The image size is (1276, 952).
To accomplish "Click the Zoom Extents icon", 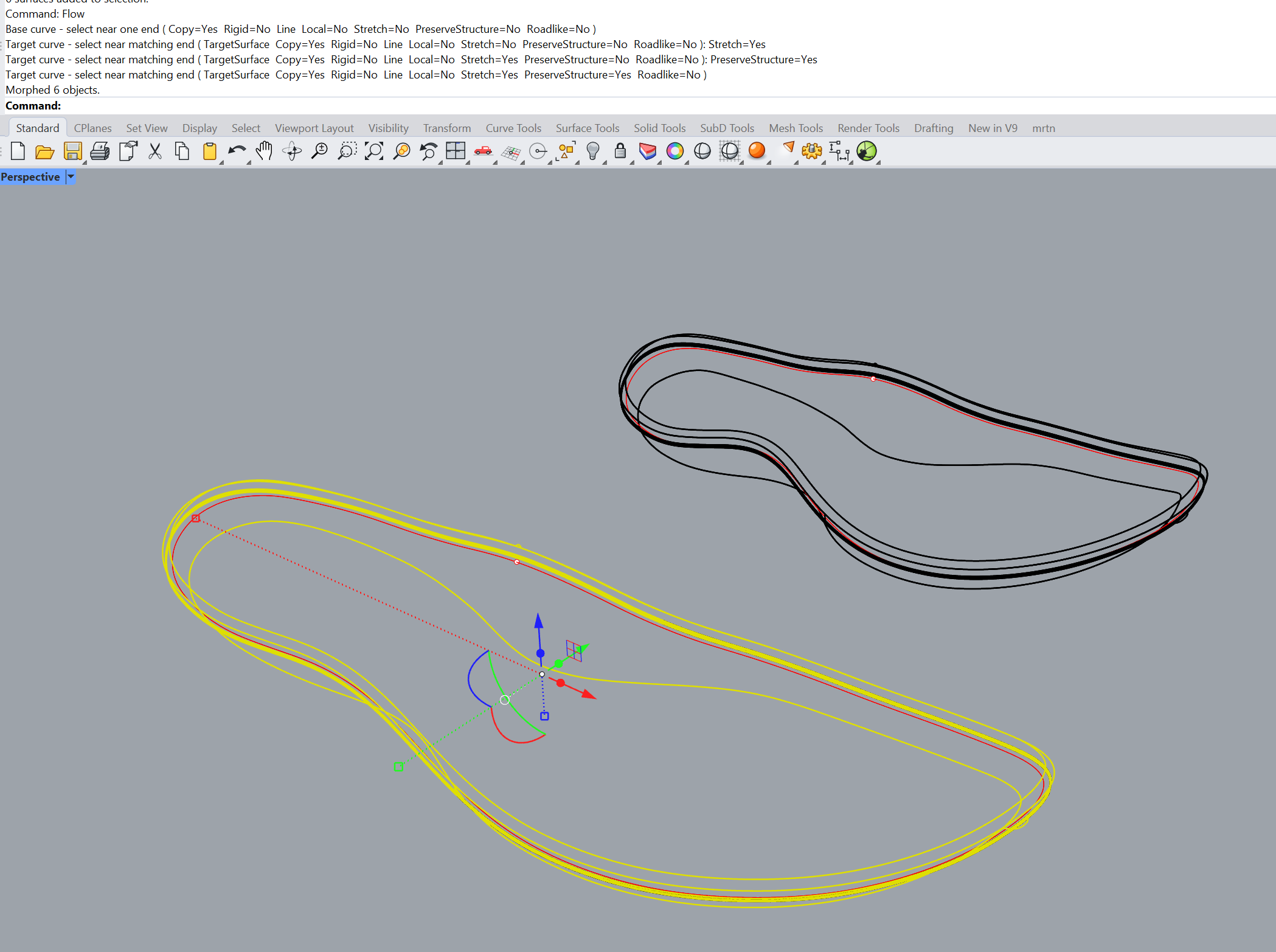I will pos(373,151).
